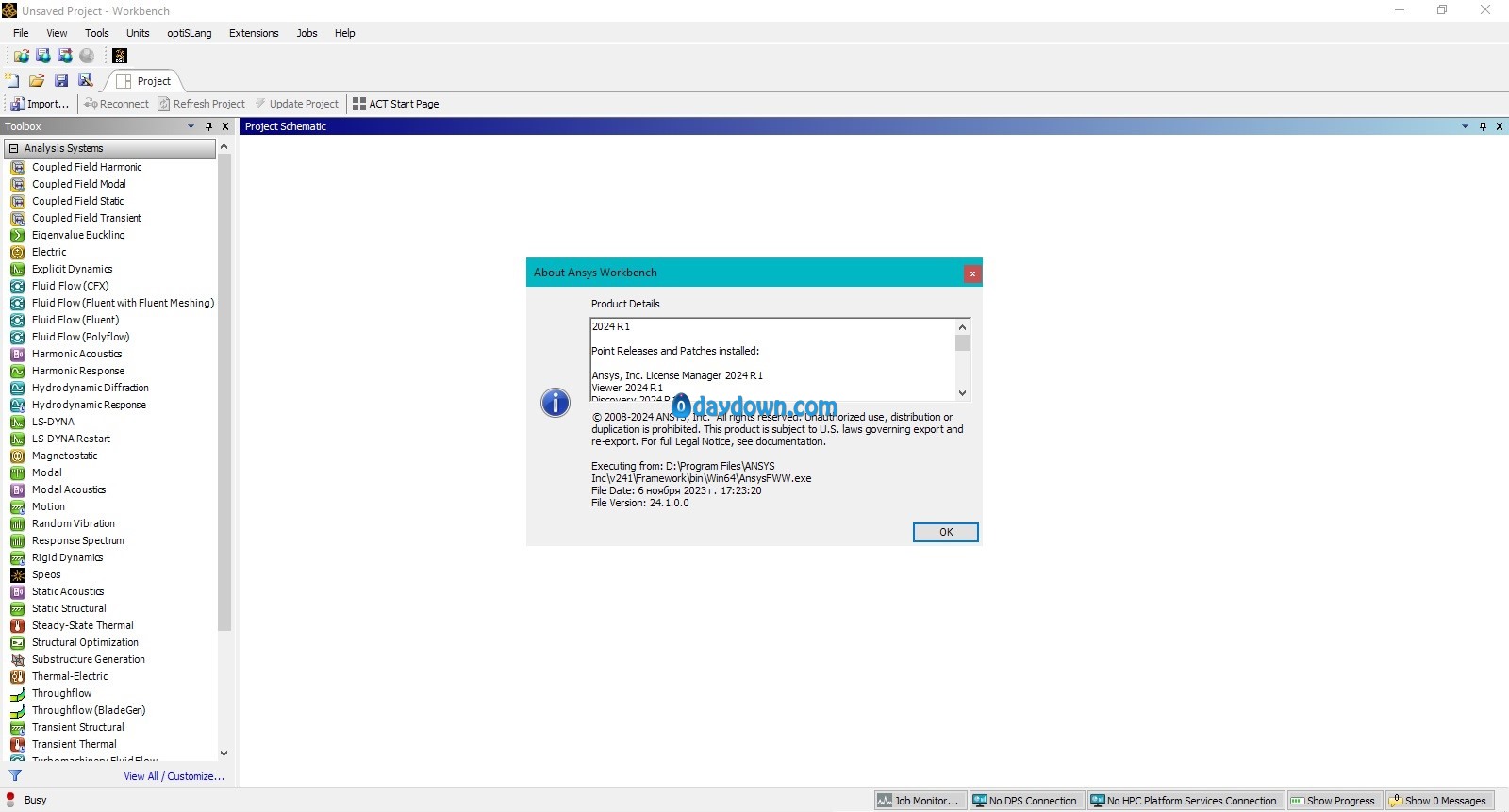This screenshot has width=1509, height=812.
Task: Select the Thermal-Electric icon
Action: [17, 676]
